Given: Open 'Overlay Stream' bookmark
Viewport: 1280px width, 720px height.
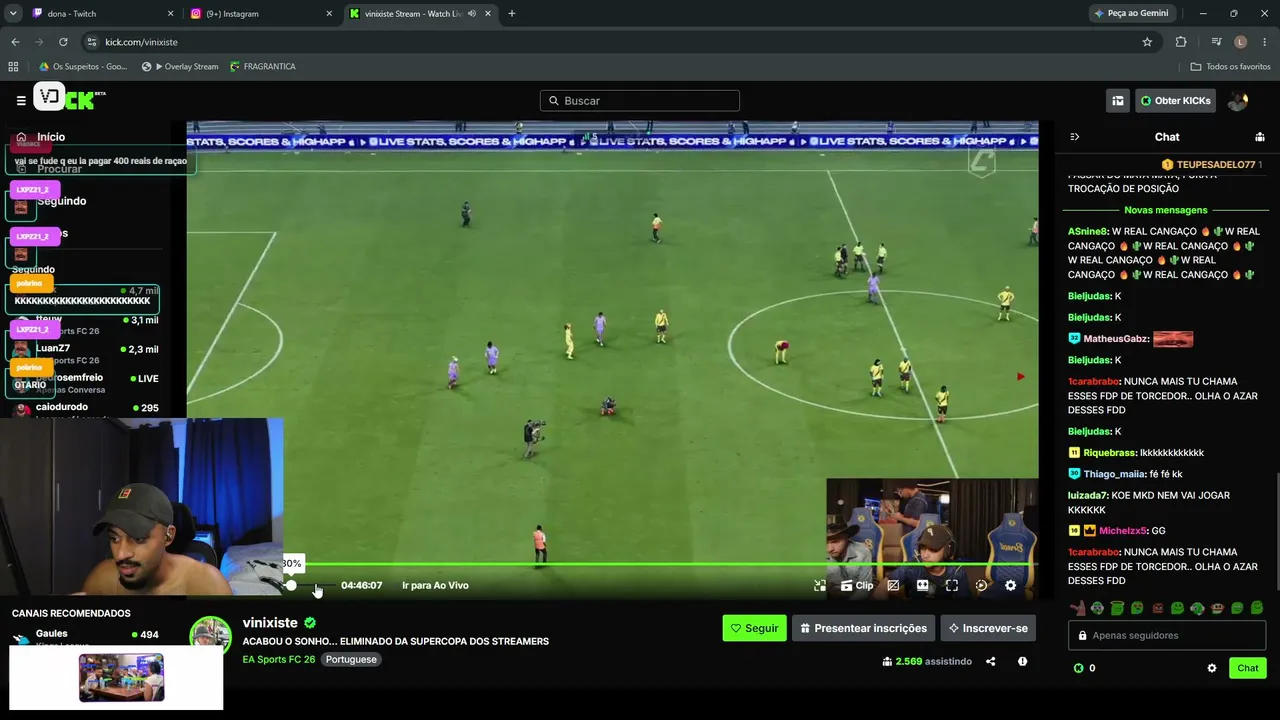Looking at the screenshot, I should click(180, 67).
